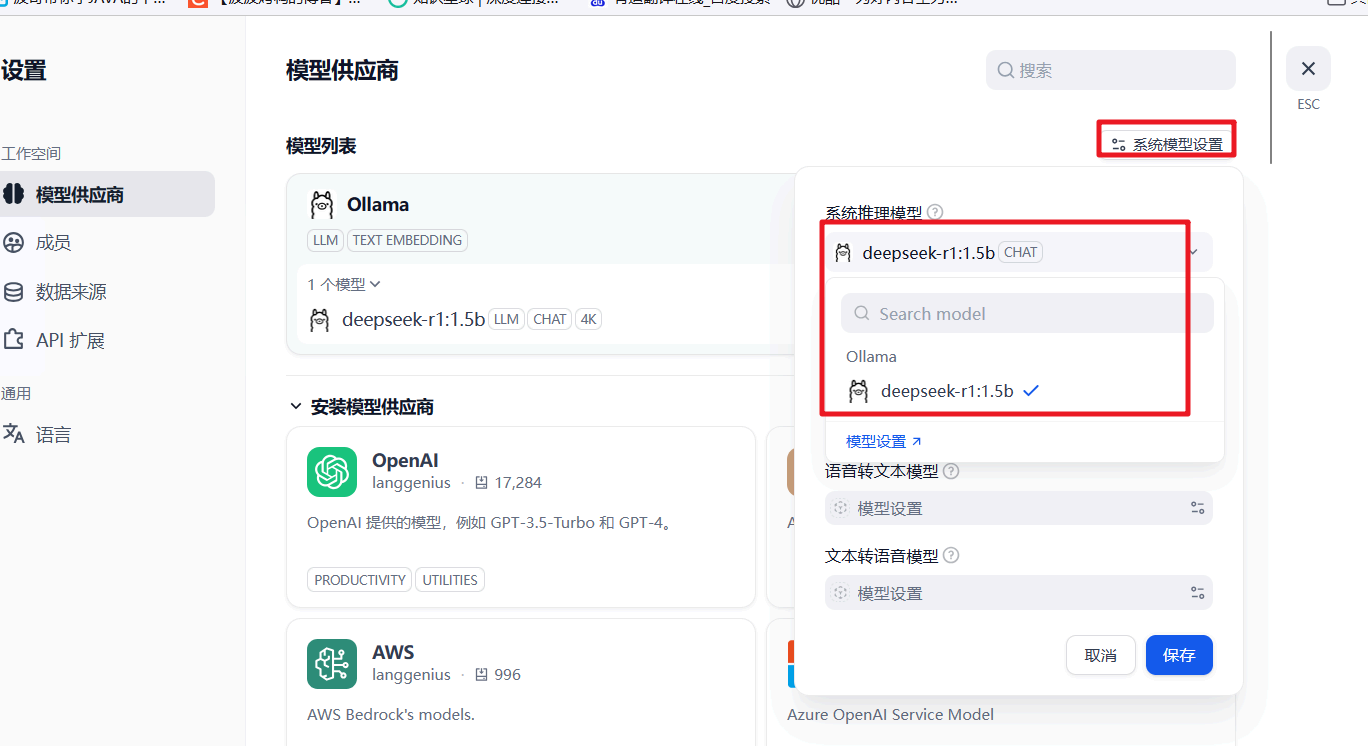Viewport: 1368px width, 746px height.
Task: Click the chevron on system reasoning model selector
Action: (1193, 252)
